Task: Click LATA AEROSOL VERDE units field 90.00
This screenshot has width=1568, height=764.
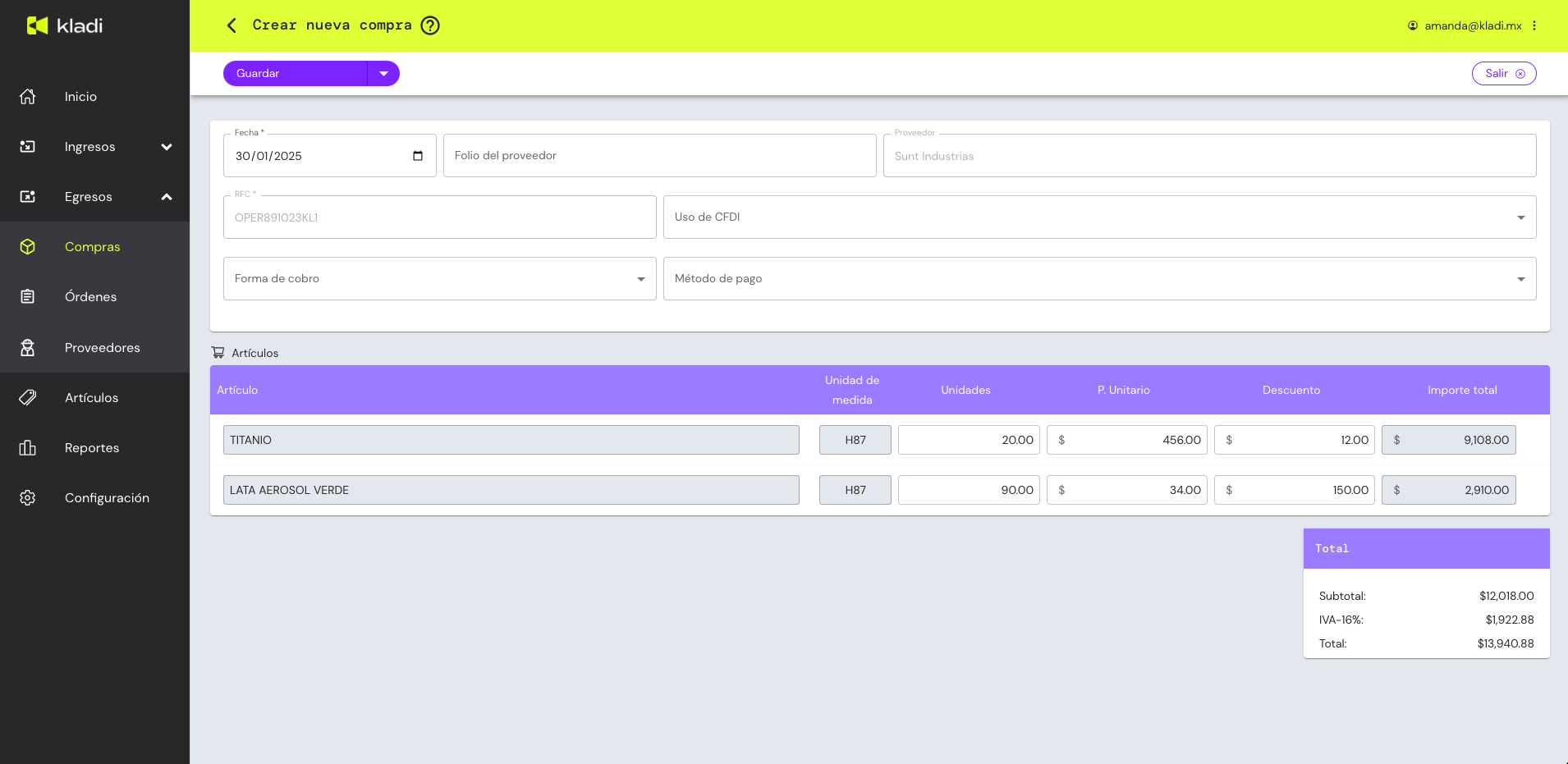Action: pyautogui.click(x=969, y=490)
